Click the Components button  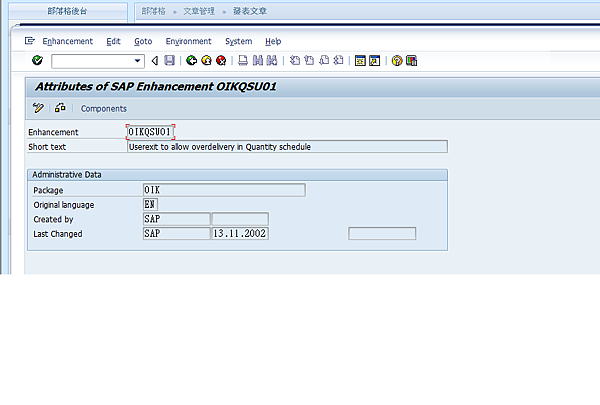tap(103, 109)
